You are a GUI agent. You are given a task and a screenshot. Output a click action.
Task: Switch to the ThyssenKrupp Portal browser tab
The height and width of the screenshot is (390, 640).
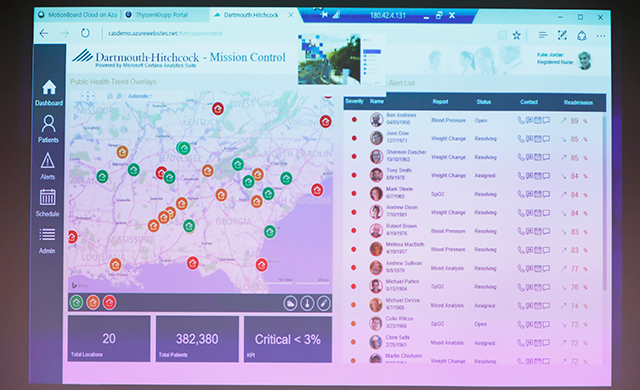click(162, 15)
